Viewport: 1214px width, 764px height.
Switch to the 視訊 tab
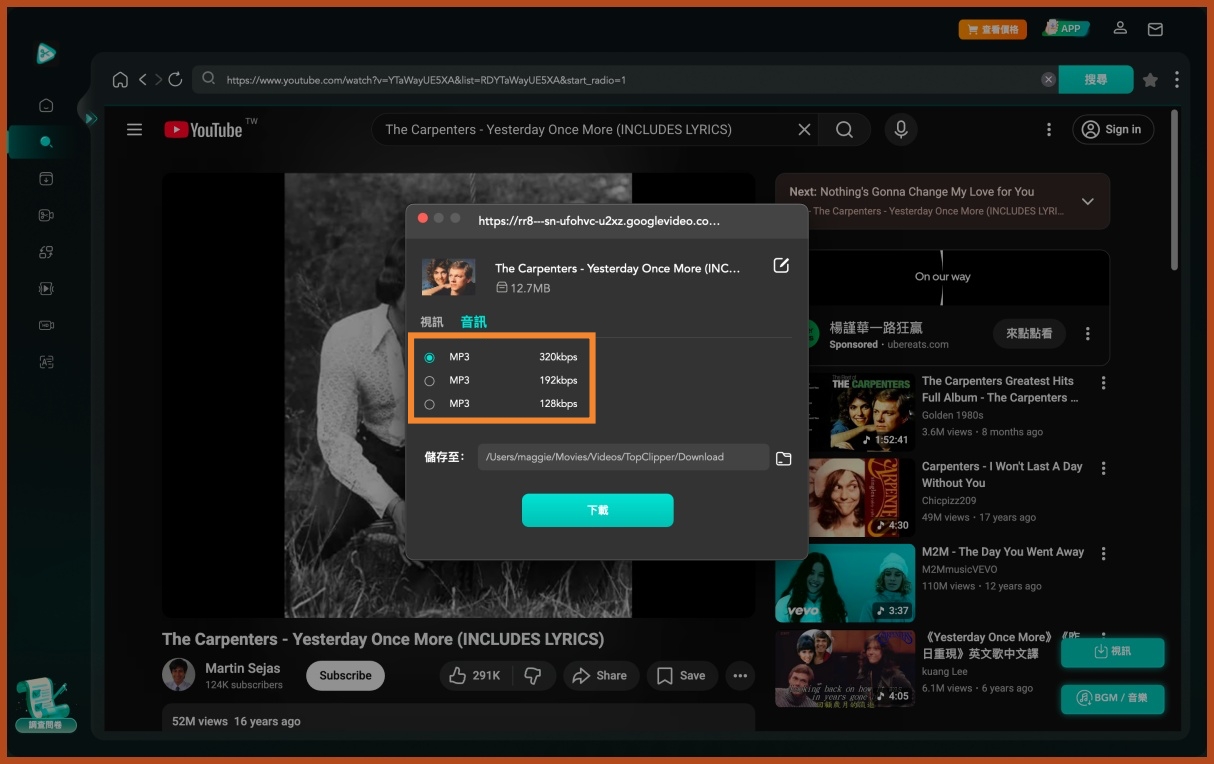click(x=431, y=322)
